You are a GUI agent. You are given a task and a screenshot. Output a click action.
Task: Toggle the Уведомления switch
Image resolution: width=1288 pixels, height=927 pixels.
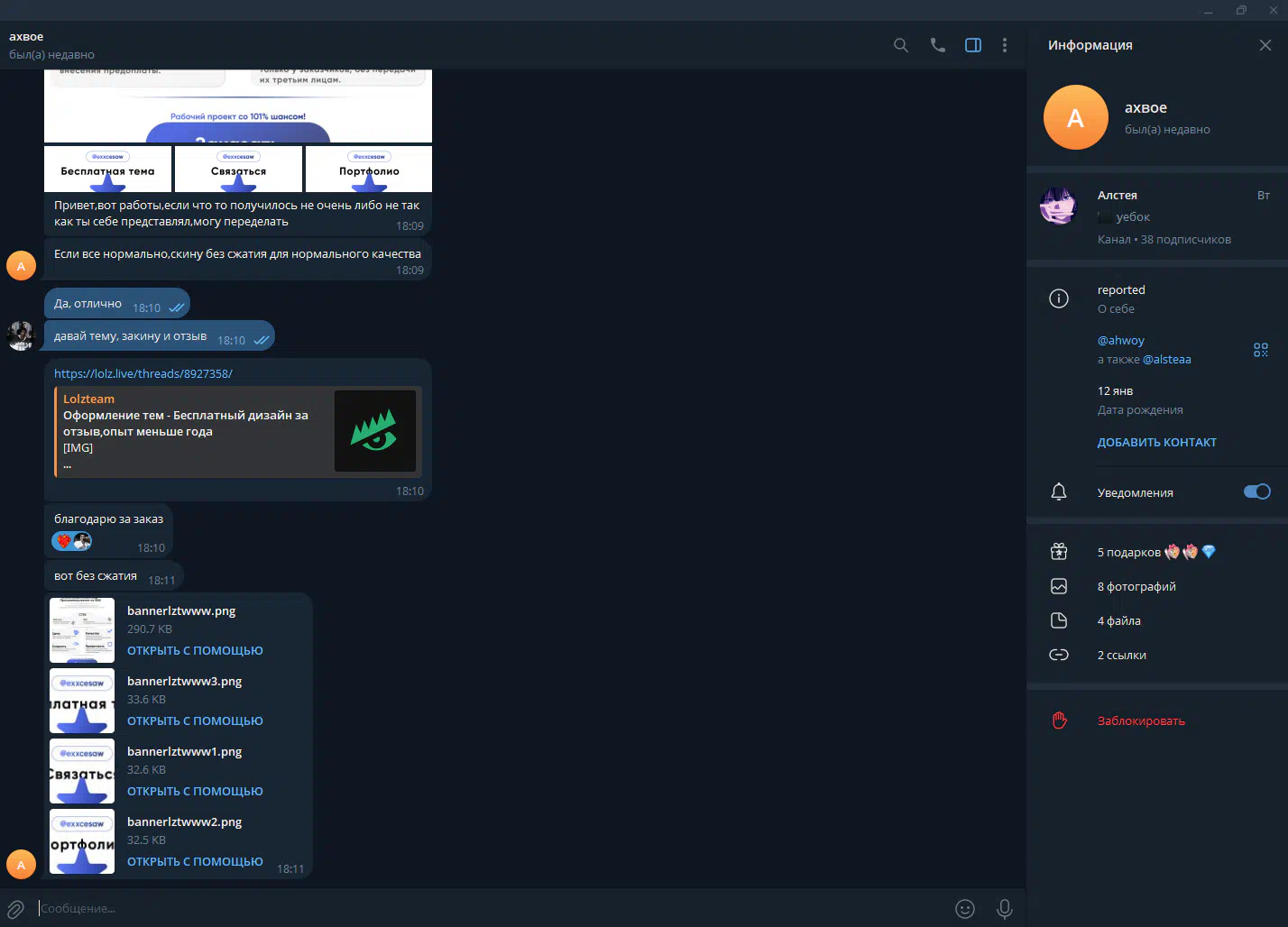point(1256,491)
